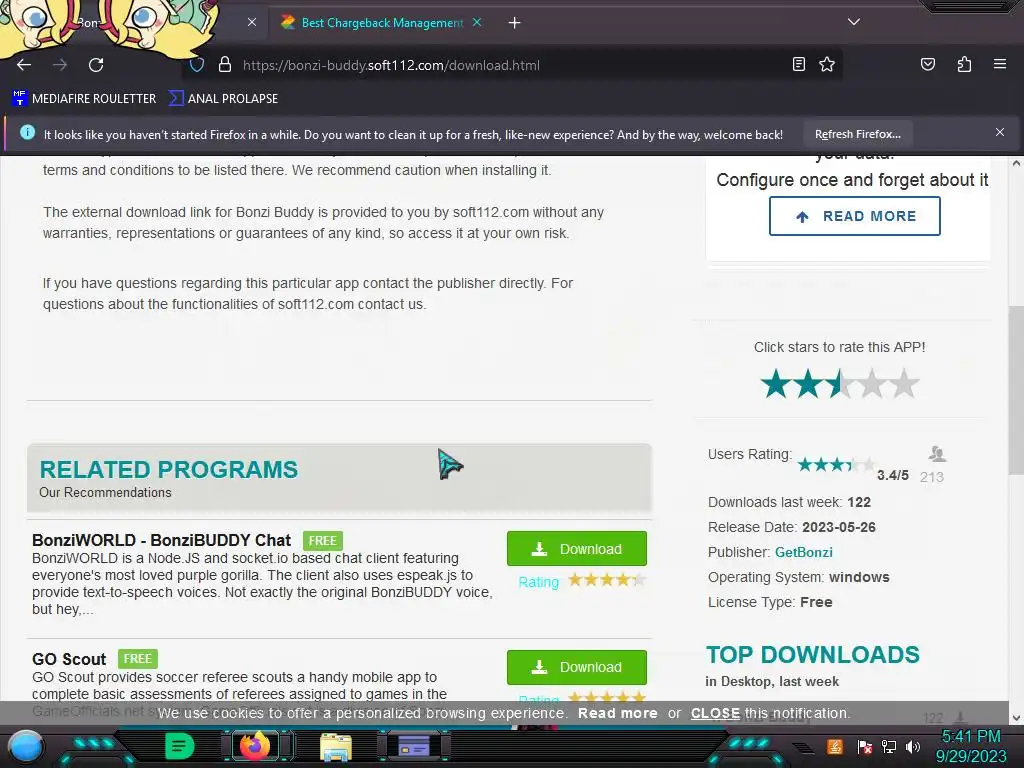Click Release Date value 2023-05-26
The image size is (1024, 768).
839,527
